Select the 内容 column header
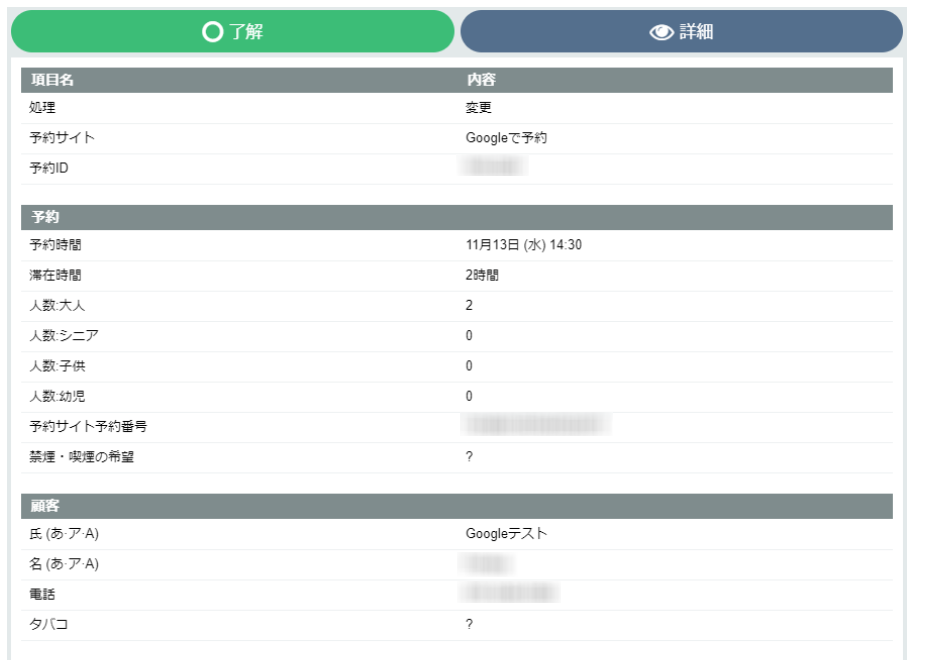The width and height of the screenshot is (927, 660). [481, 80]
